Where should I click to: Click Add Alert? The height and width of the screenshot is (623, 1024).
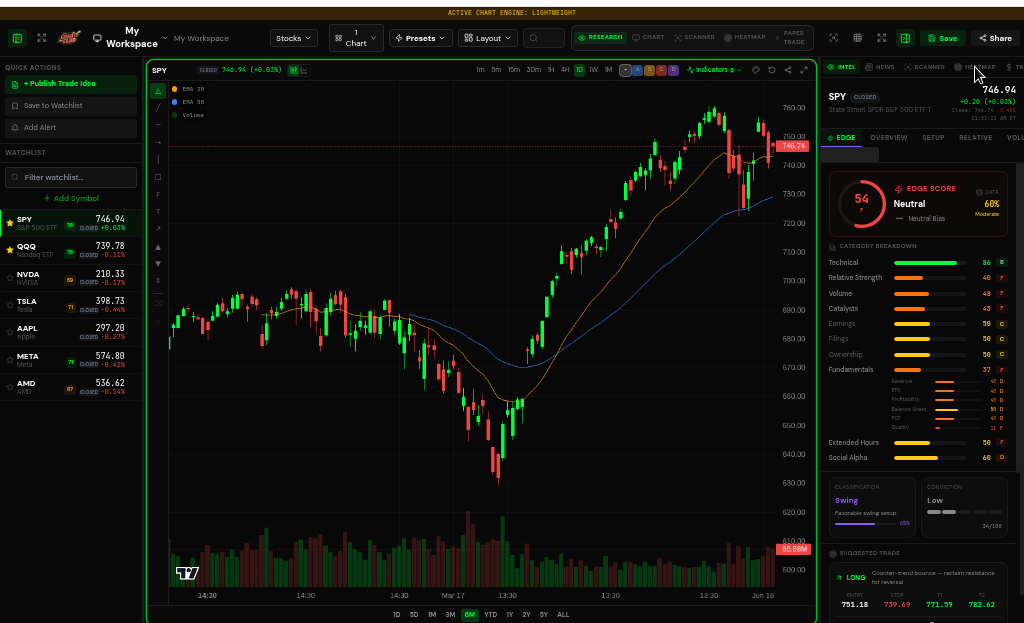click(x=71, y=128)
